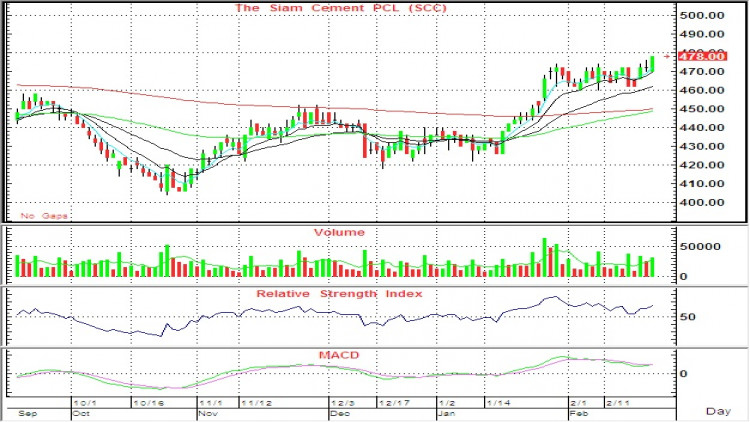Select the 0 label on the MACD axis
The height and width of the screenshot is (422, 750).
(x=684, y=374)
